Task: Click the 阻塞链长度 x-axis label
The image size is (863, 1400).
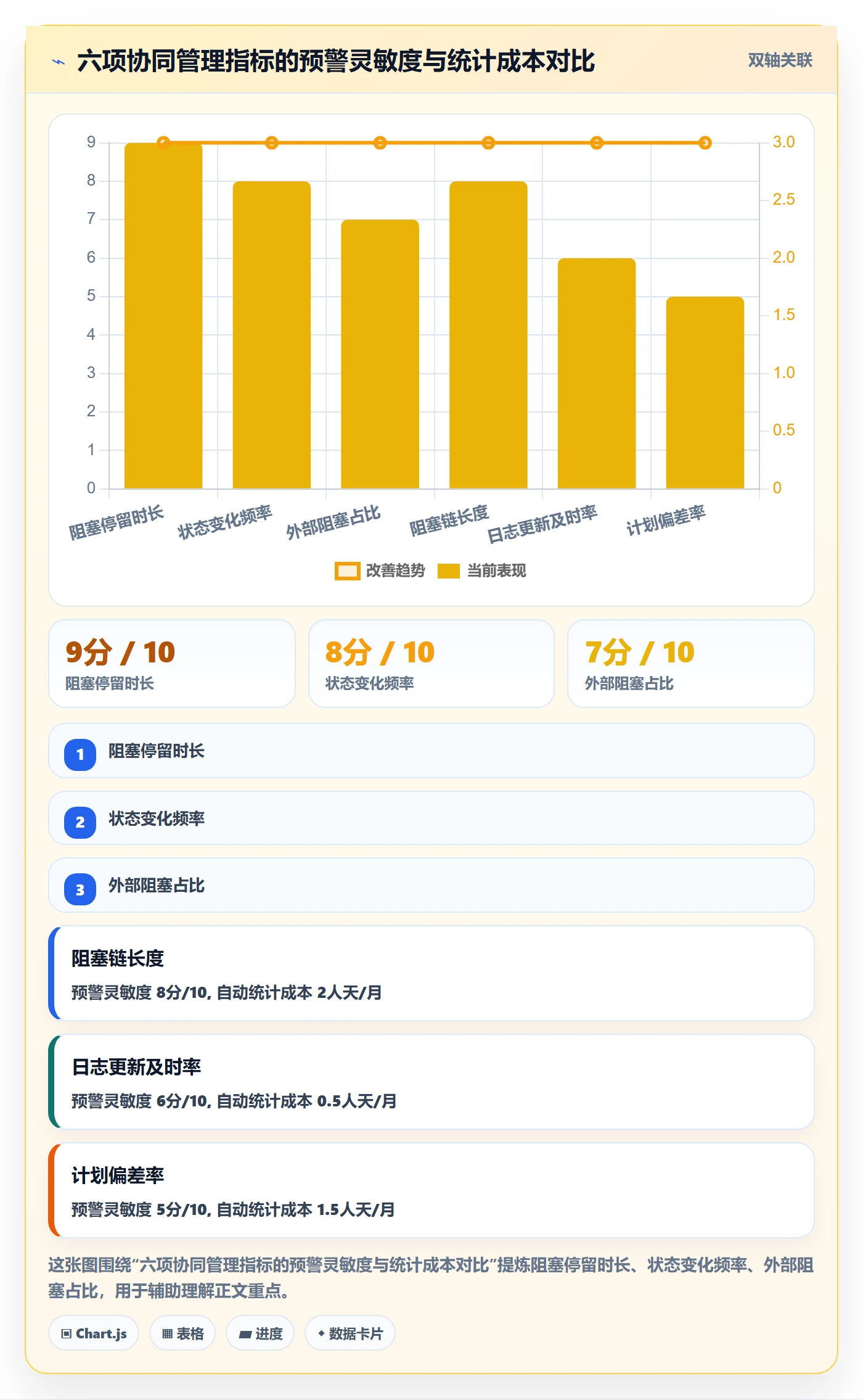Action: 449,520
